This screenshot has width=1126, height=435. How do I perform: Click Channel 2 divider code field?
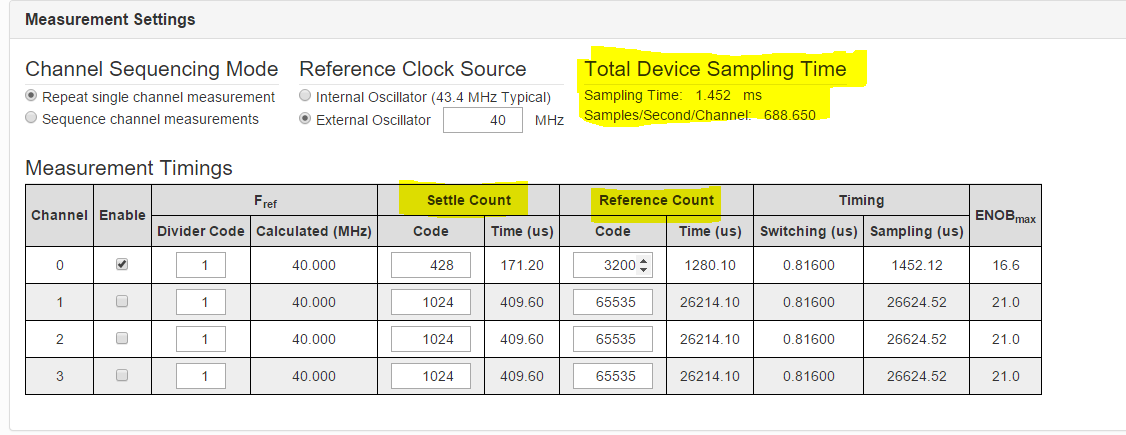(200, 339)
